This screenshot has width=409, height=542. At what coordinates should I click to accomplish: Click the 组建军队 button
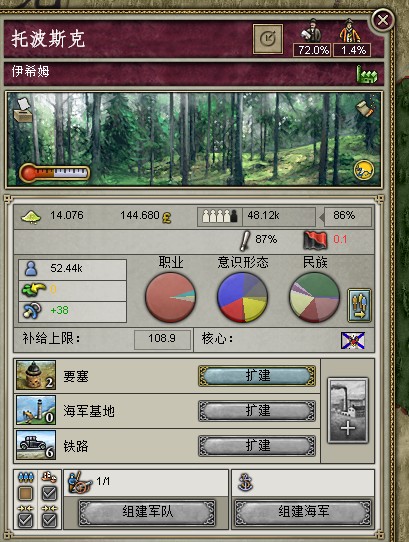[147, 512]
